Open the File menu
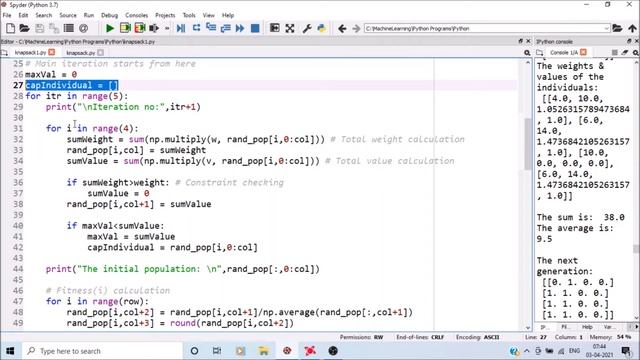640x360 pixels. (7, 15)
